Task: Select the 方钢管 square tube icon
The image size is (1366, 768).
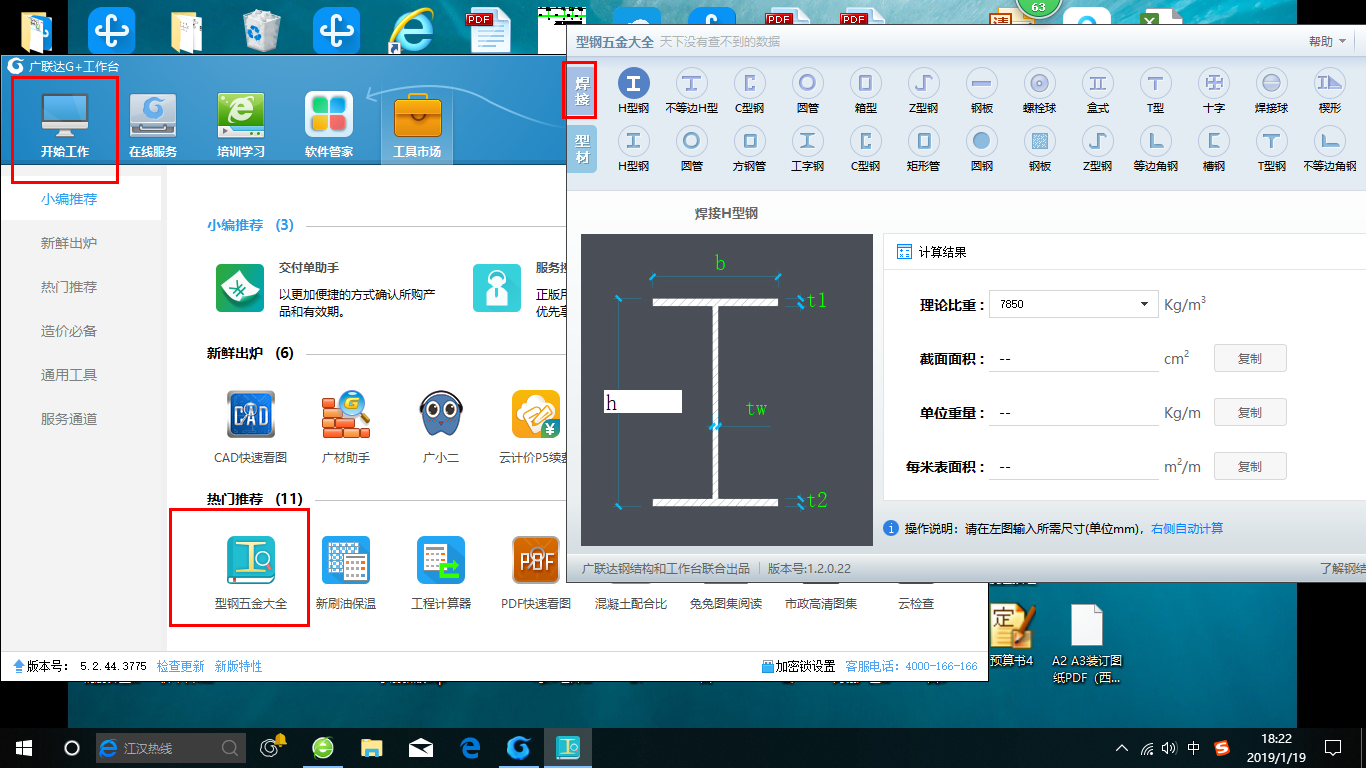Action: (x=749, y=149)
